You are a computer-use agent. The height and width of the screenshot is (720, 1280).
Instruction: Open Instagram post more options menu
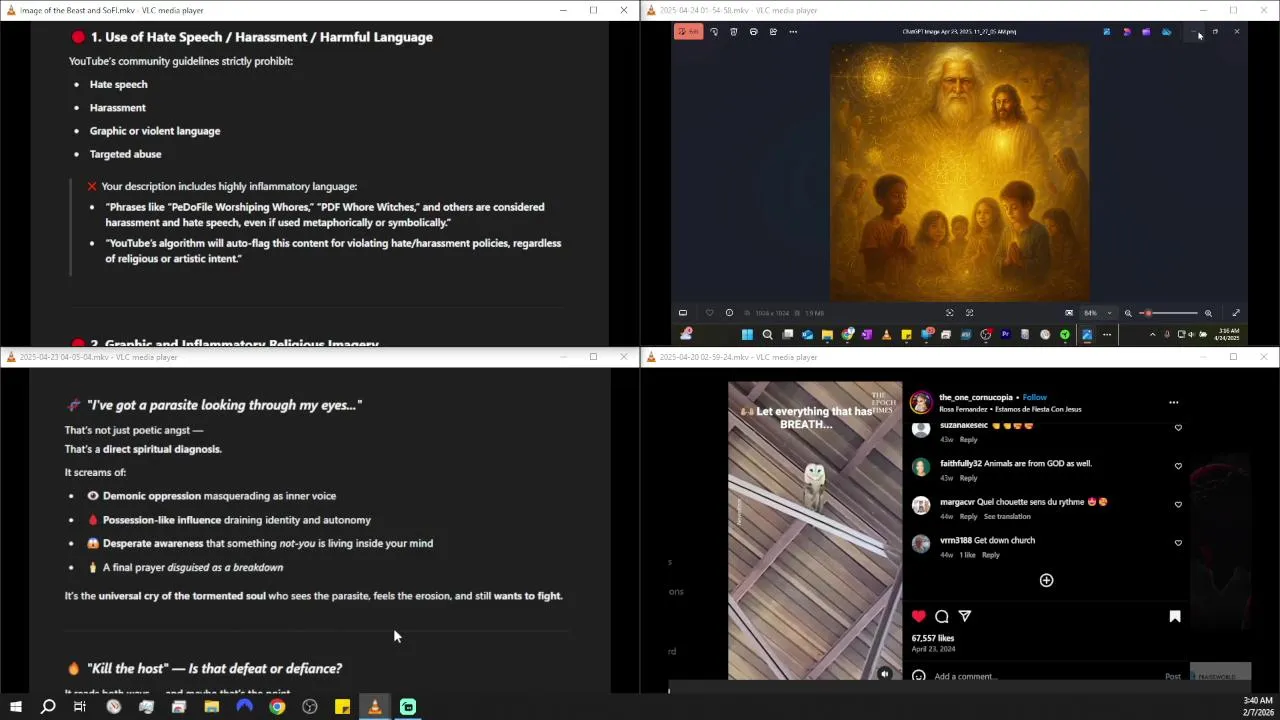click(1174, 402)
